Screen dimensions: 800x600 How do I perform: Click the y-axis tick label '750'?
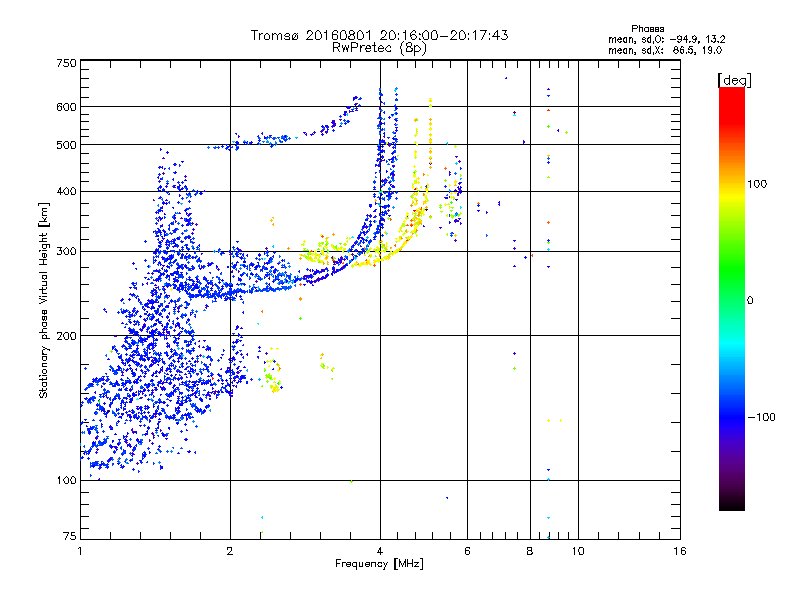[67, 63]
